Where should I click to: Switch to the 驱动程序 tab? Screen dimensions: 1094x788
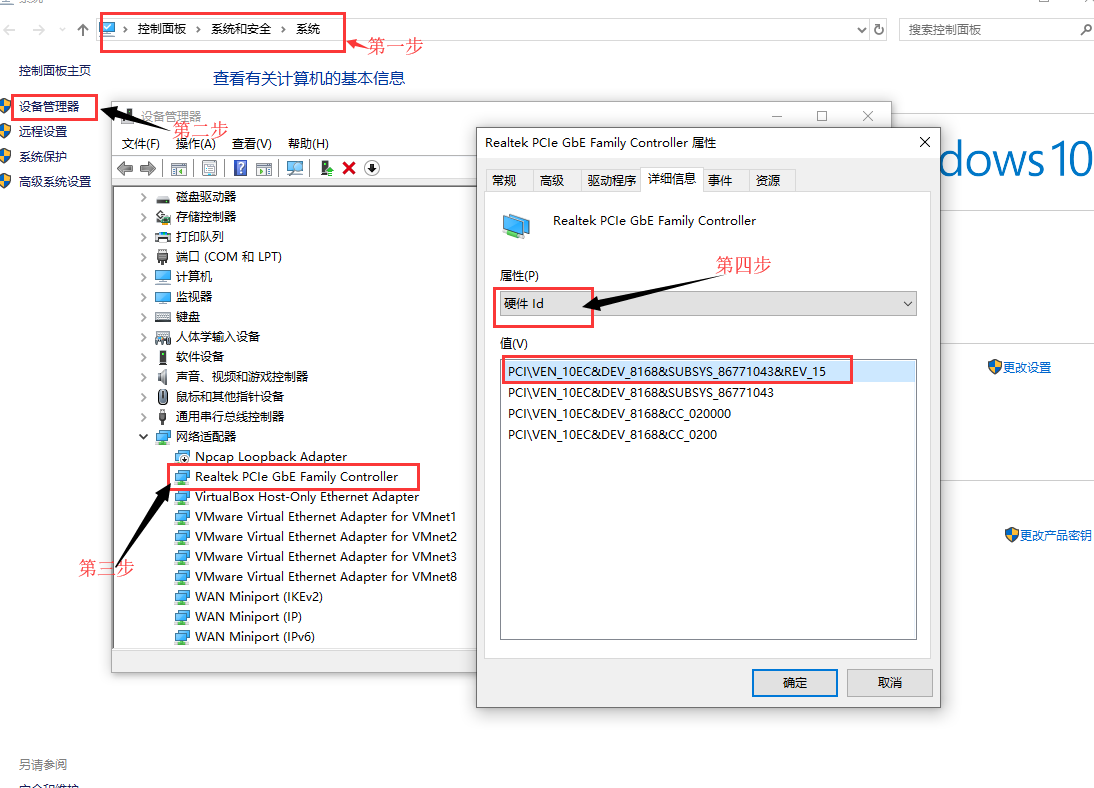(612, 181)
